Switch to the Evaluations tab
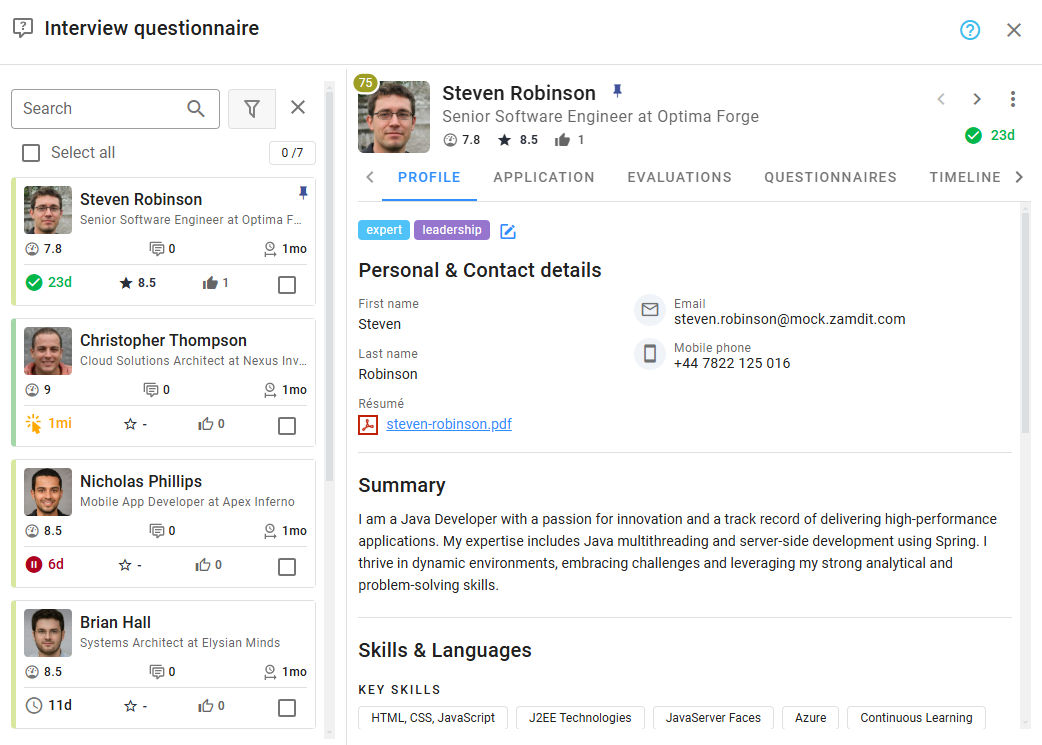This screenshot has height=745, width=1042. click(679, 177)
